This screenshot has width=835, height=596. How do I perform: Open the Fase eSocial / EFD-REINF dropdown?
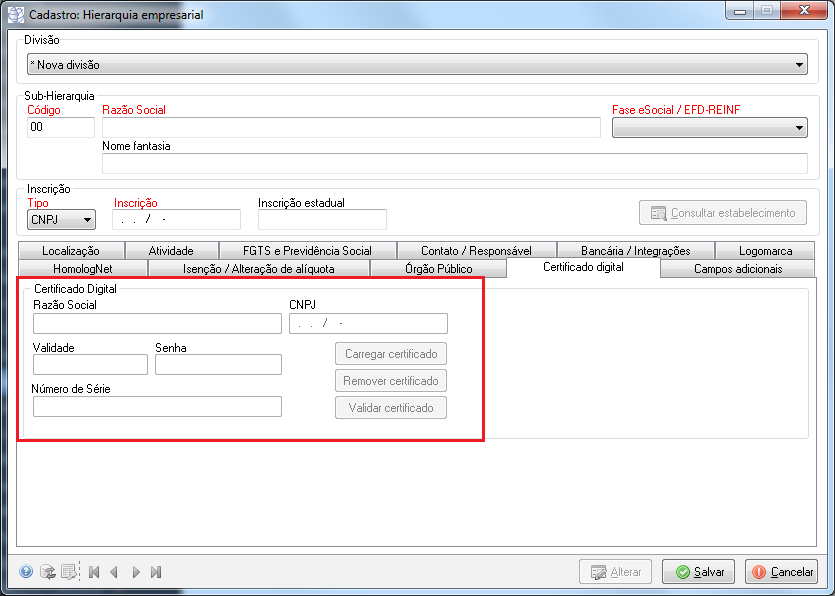click(799, 128)
